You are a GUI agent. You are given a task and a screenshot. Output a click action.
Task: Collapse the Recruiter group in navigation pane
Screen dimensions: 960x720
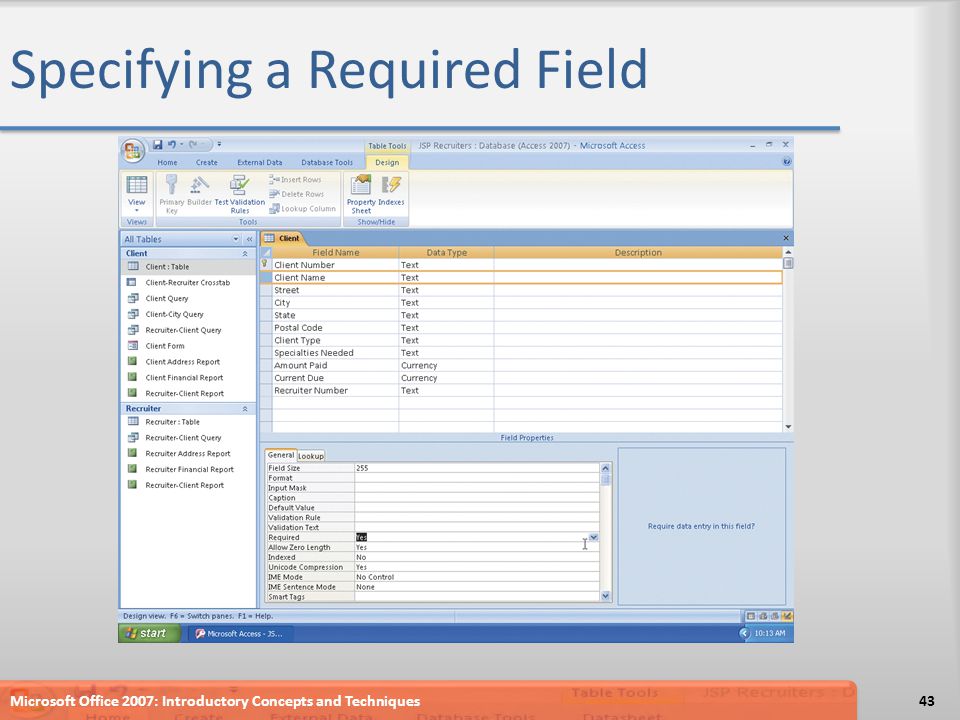[x=245, y=408]
